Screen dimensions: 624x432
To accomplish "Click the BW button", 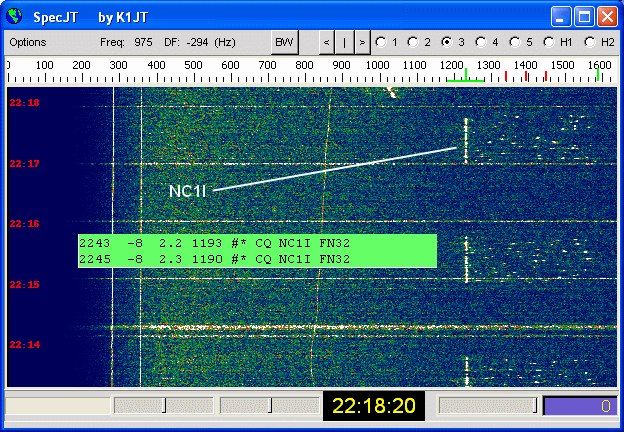I will point(284,42).
